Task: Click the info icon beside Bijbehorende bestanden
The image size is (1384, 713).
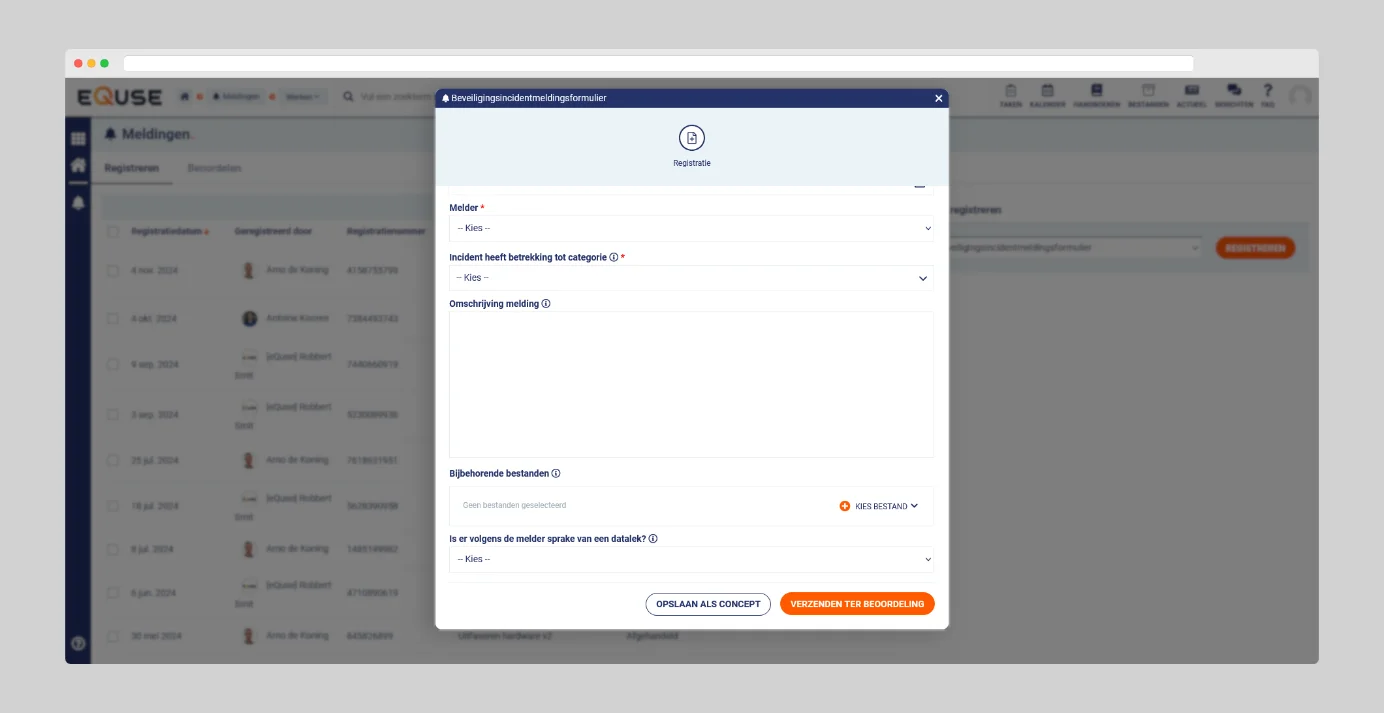Action: [556, 474]
